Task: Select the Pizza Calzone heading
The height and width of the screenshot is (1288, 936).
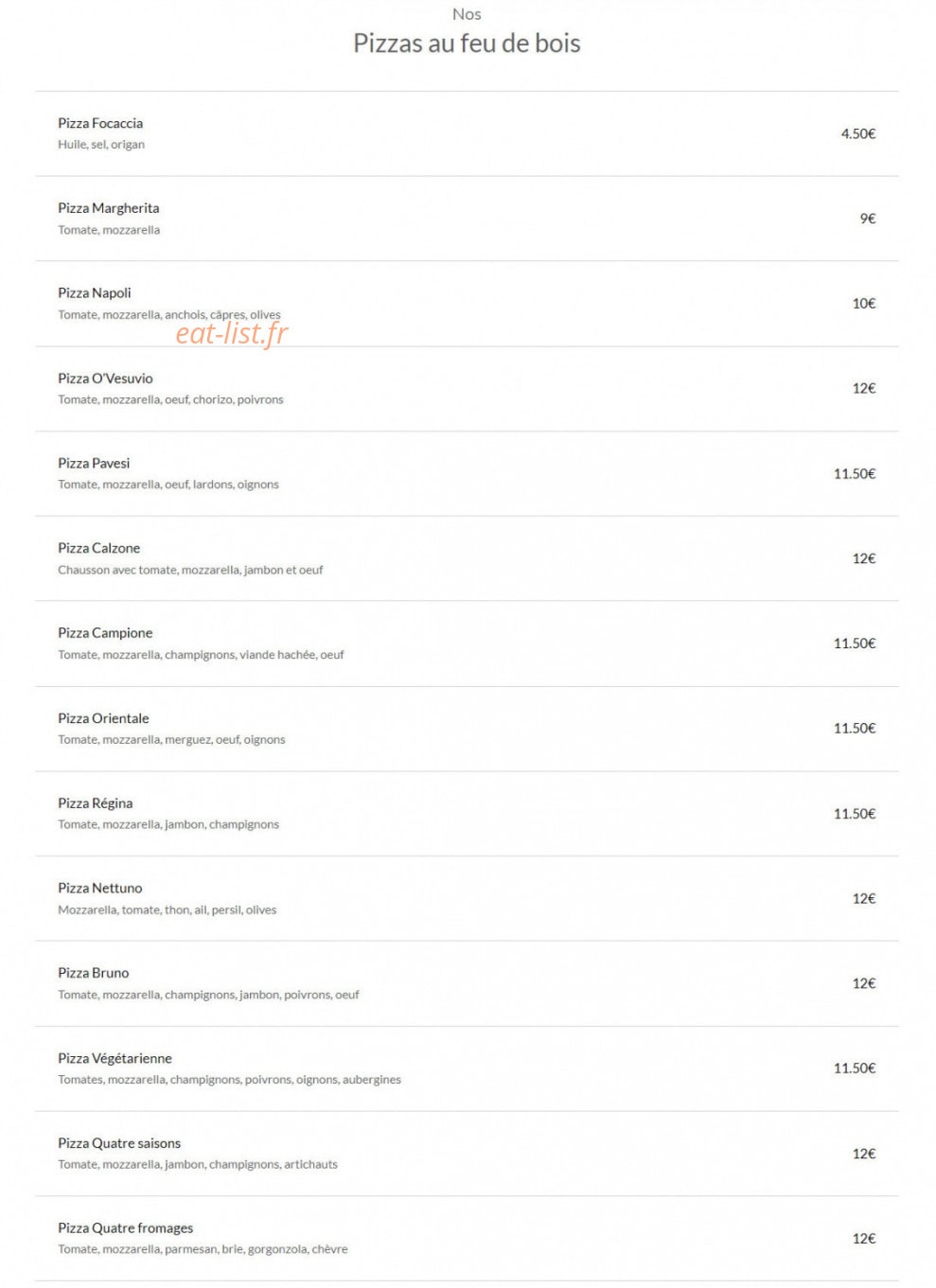Action: point(99,548)
